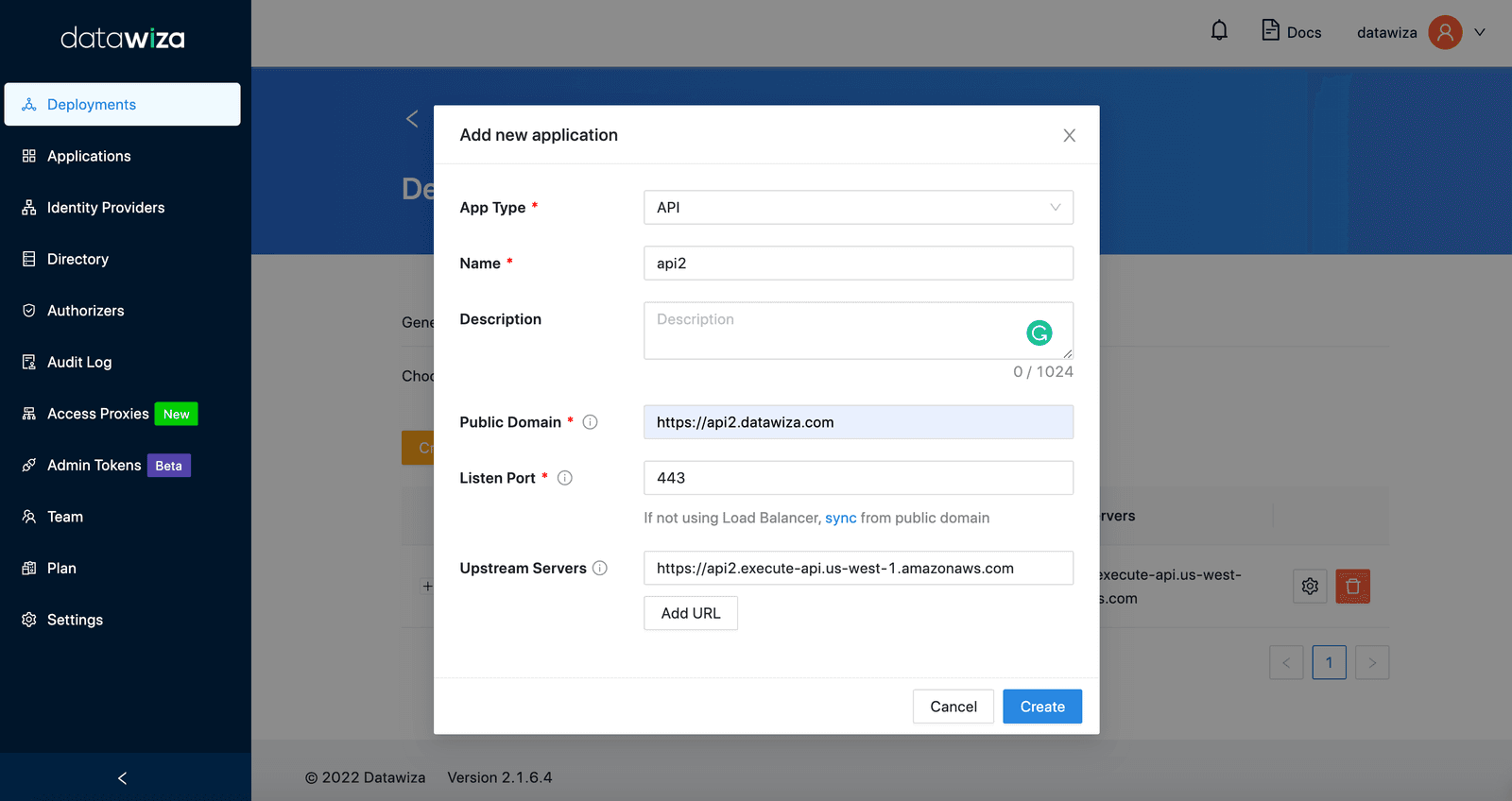Open Plan in the sidebar
1512x801 pixels.
[x=122, y=568]
